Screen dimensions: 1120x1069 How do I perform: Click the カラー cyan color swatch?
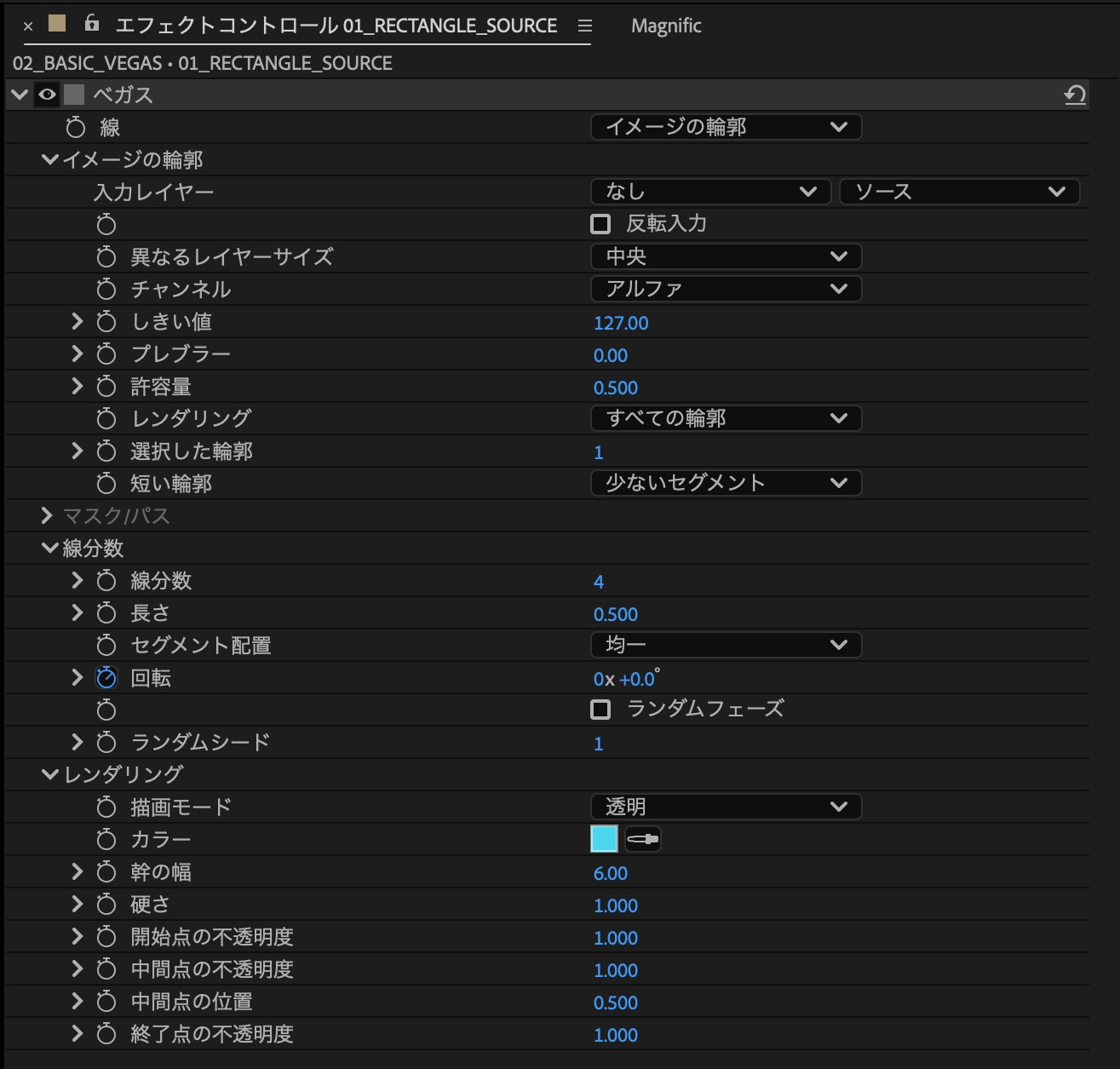[x=604, y=839]
